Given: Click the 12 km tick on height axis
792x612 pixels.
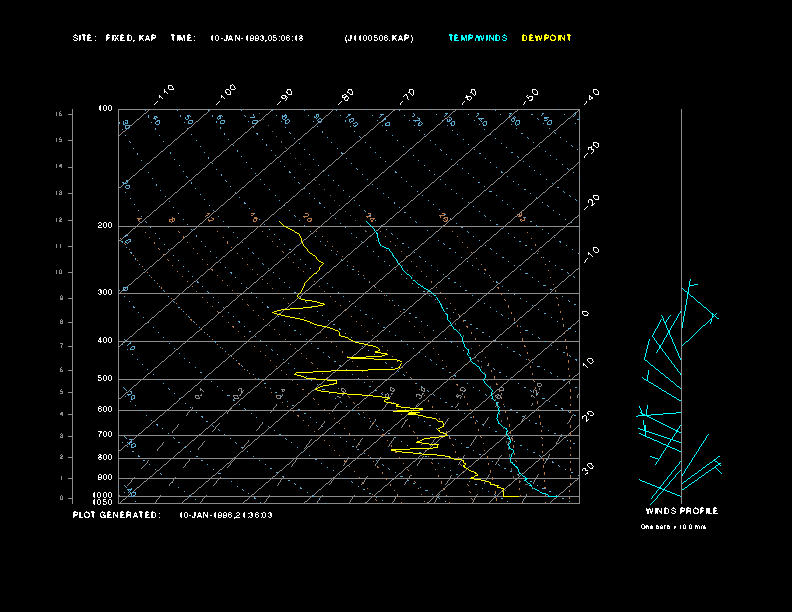Looking at the screenshot, I should (x=60, y=220).
